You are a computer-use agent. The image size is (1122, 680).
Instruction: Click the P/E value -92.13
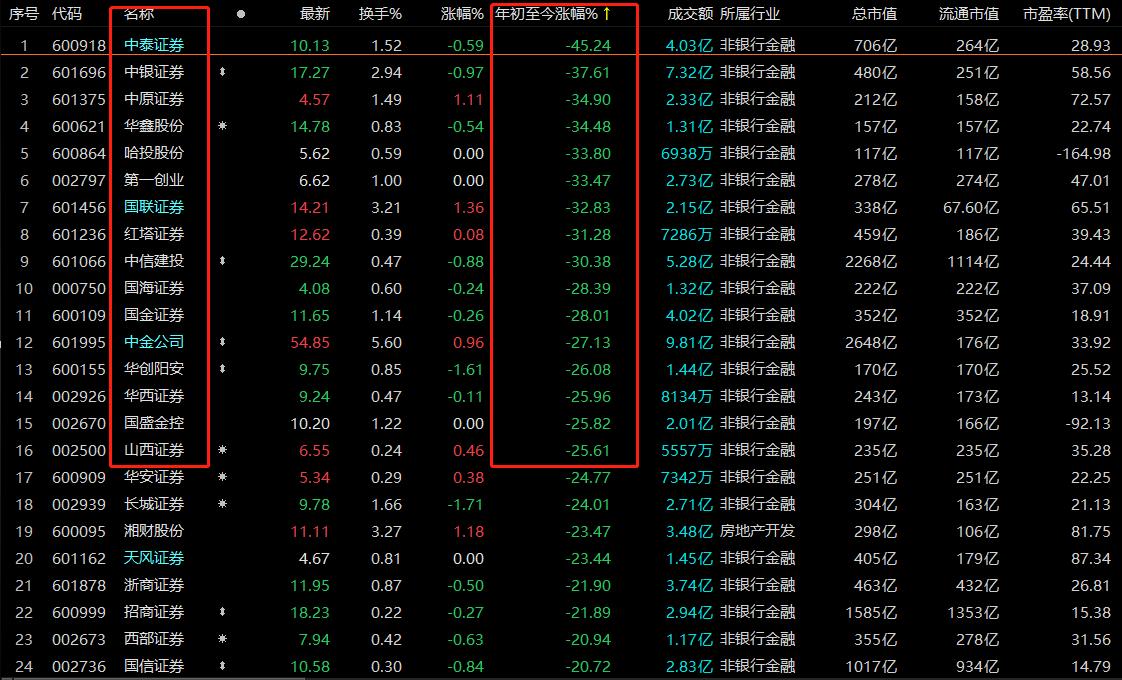pos(1088,423)
